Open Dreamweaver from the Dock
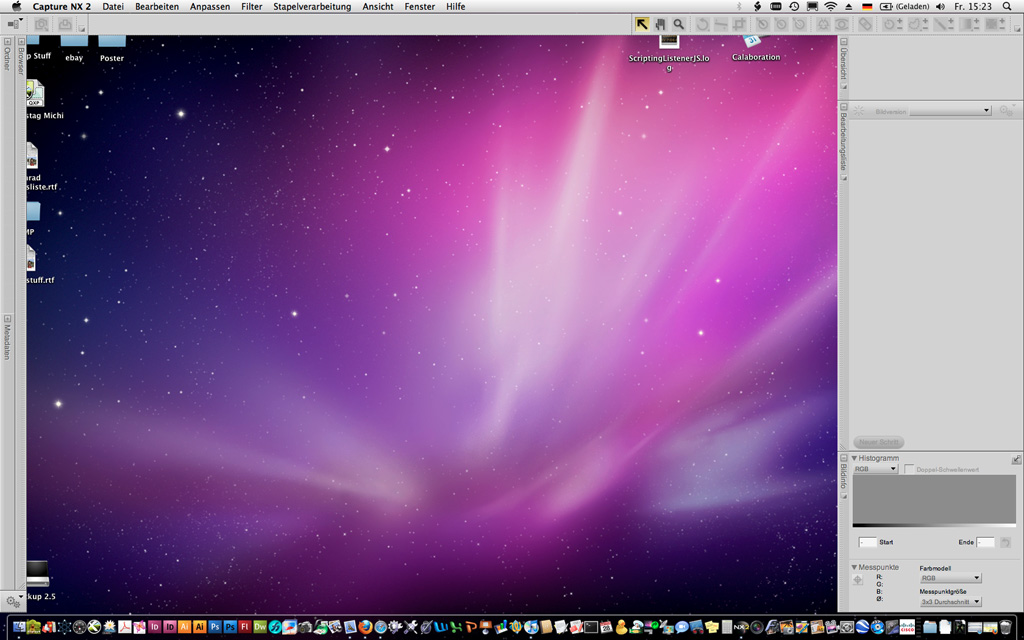This screenshot has height=640, width=1024. point(260,627)
